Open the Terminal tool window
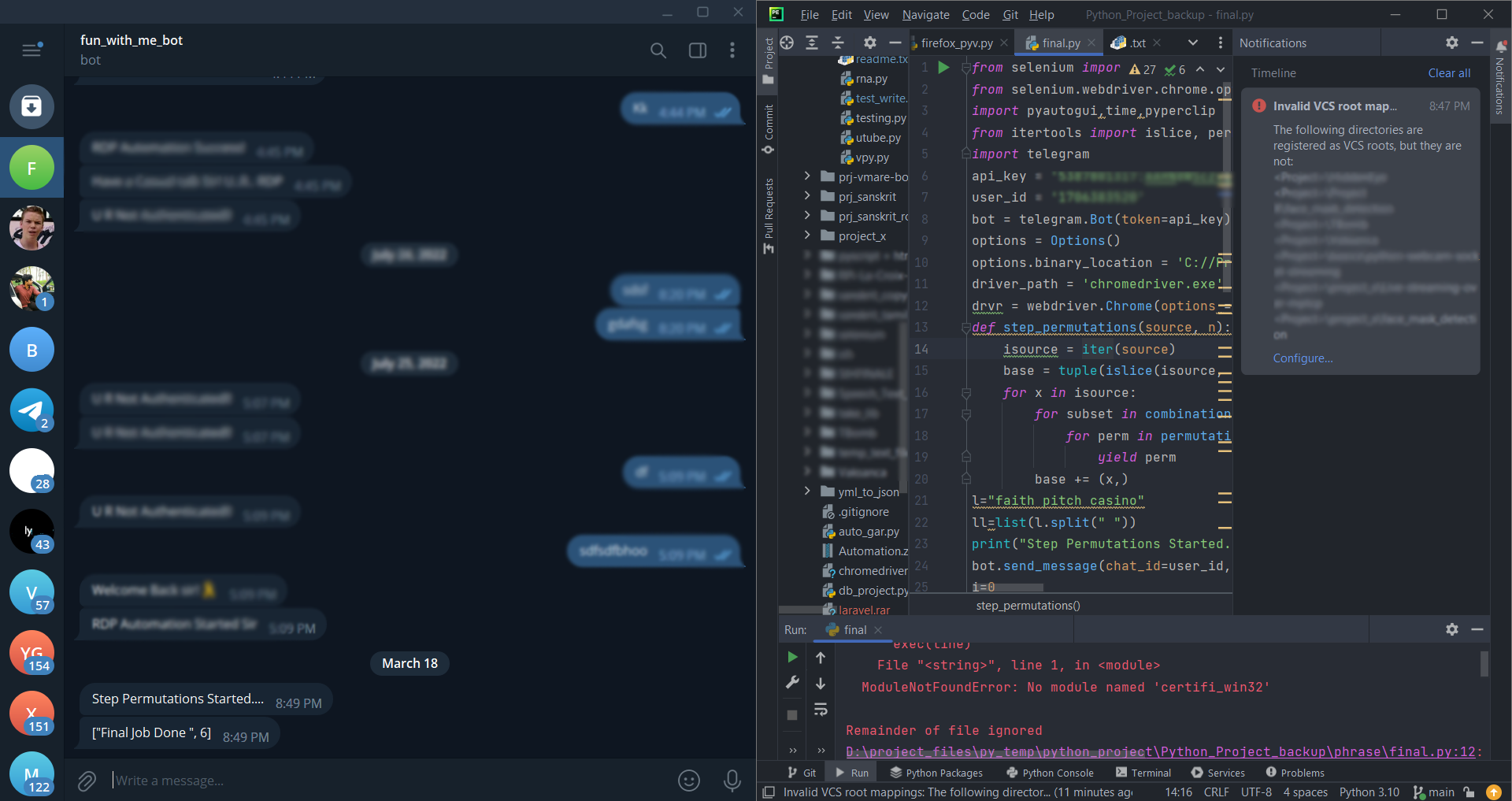The height and width of the screenshot is (801, 1512). 1143,773
